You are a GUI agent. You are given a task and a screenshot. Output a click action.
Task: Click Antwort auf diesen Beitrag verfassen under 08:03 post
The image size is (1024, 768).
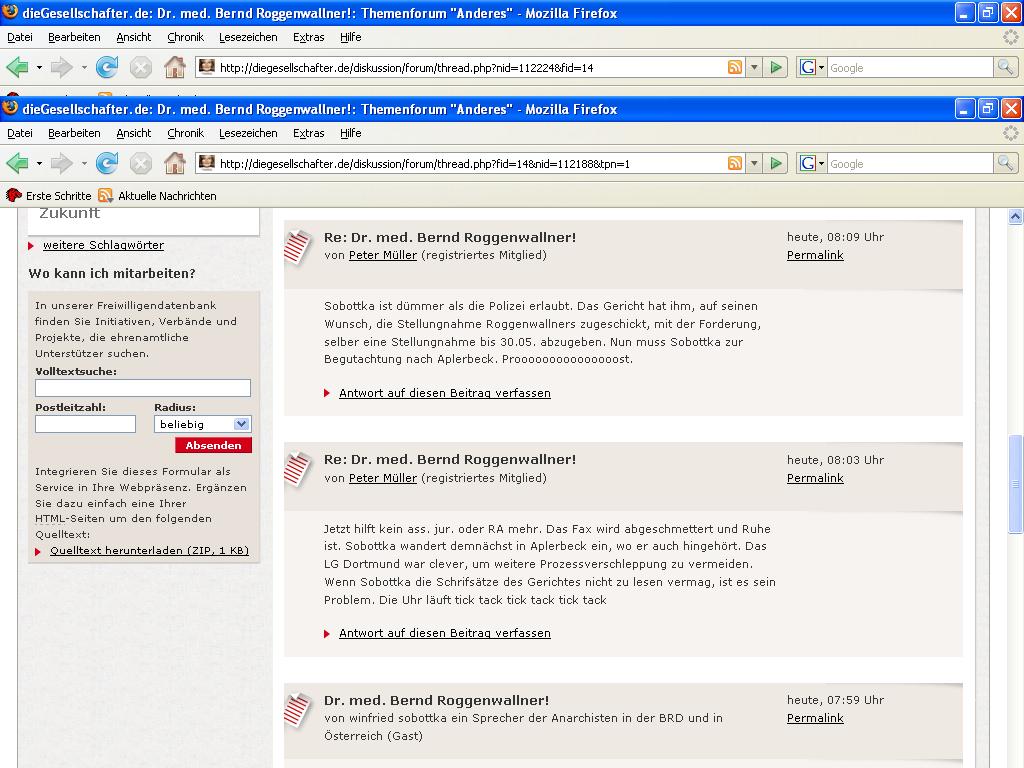coord(444,633)
